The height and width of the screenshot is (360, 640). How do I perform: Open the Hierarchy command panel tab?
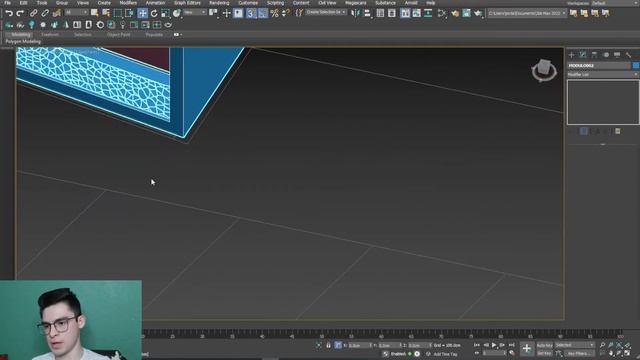[594, 55]
